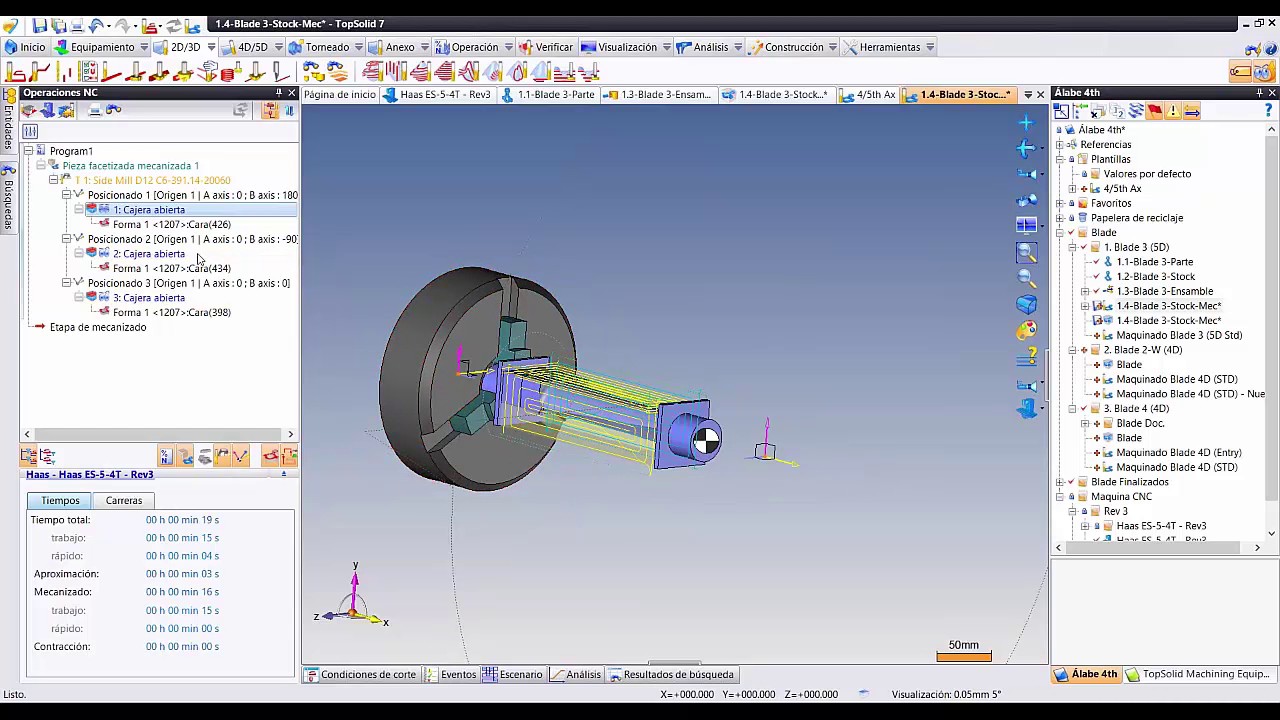1280x720 pixels.
Task: Open Condiciones de corte panel
Action: [x=360, y=675]
